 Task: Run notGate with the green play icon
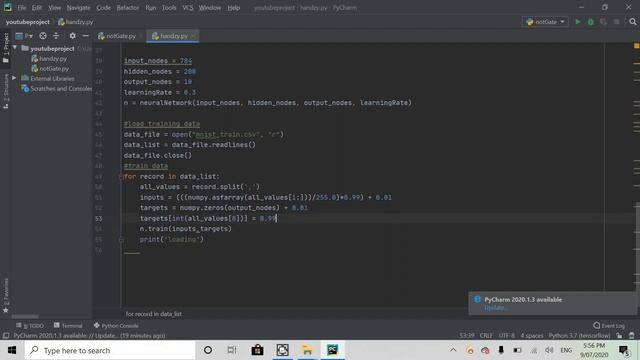(578, 22)
